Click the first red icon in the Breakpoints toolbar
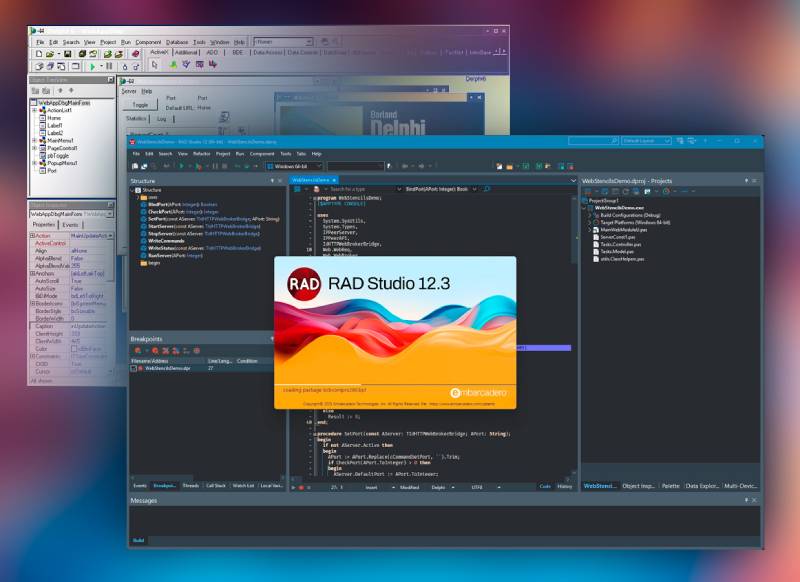This screenshot has width=800, height=582. coord(138,351)
